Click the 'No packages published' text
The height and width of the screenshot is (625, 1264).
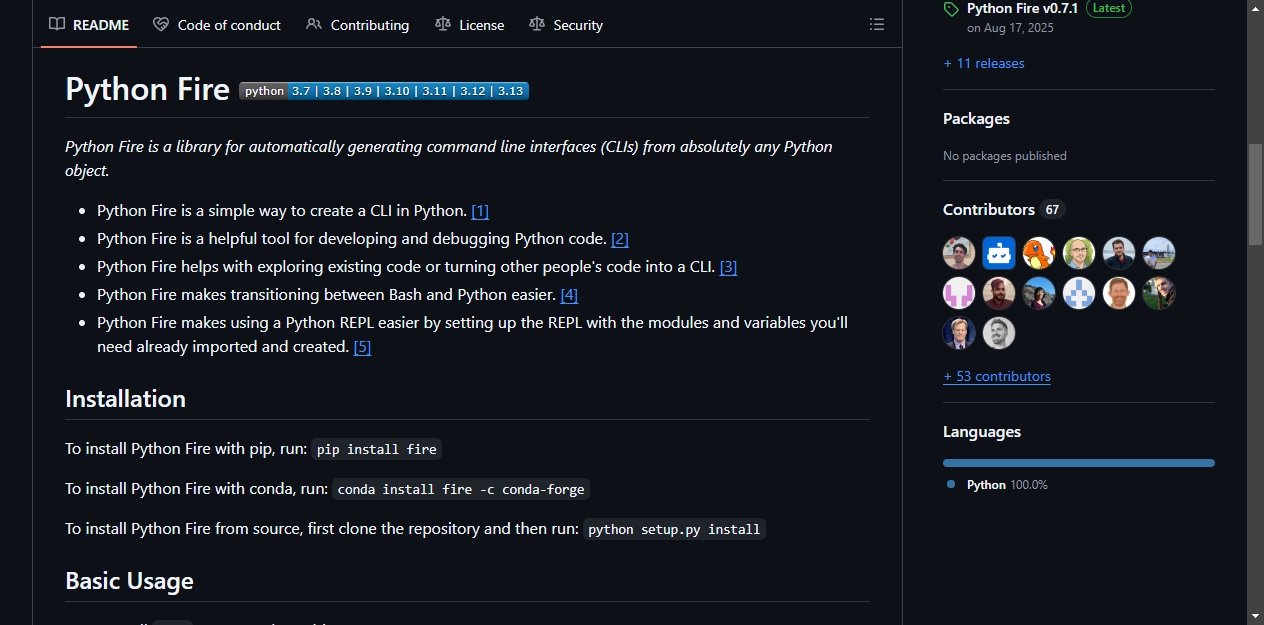pos(1005,156)
